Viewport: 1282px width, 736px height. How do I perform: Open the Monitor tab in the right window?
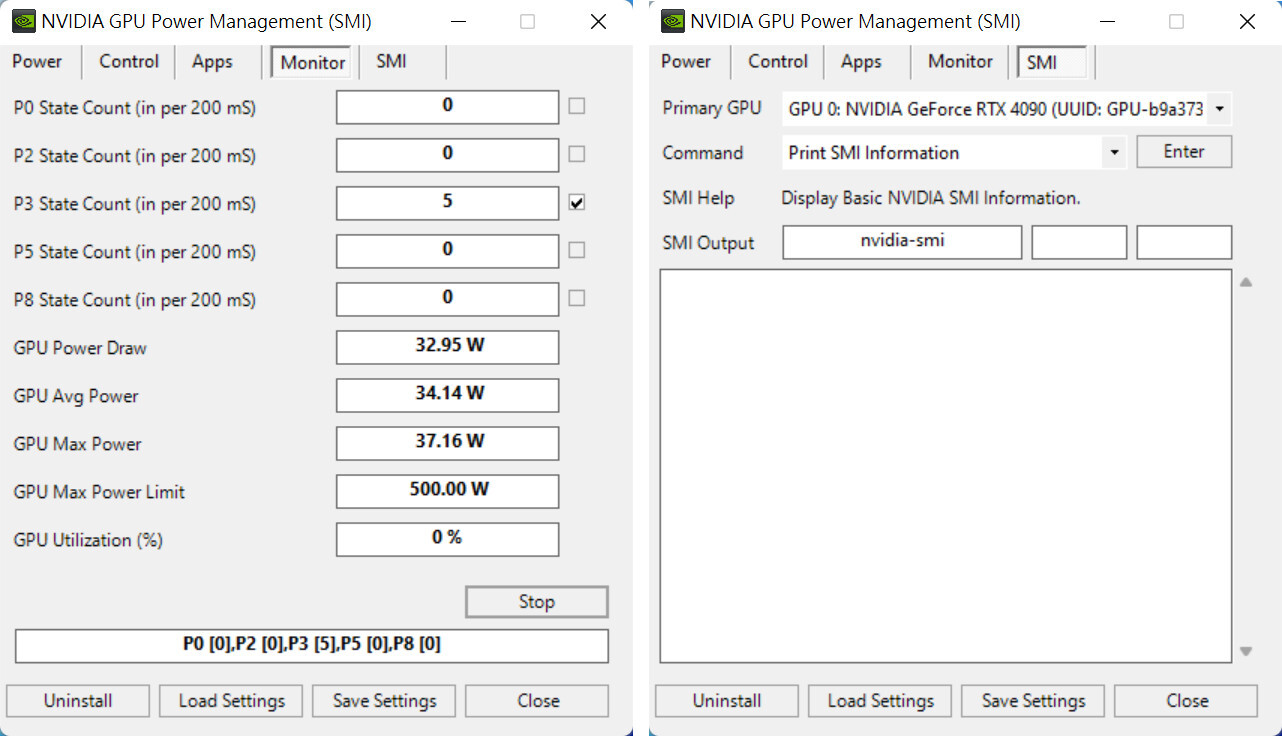pyautogui.click(x=959, y=61)
